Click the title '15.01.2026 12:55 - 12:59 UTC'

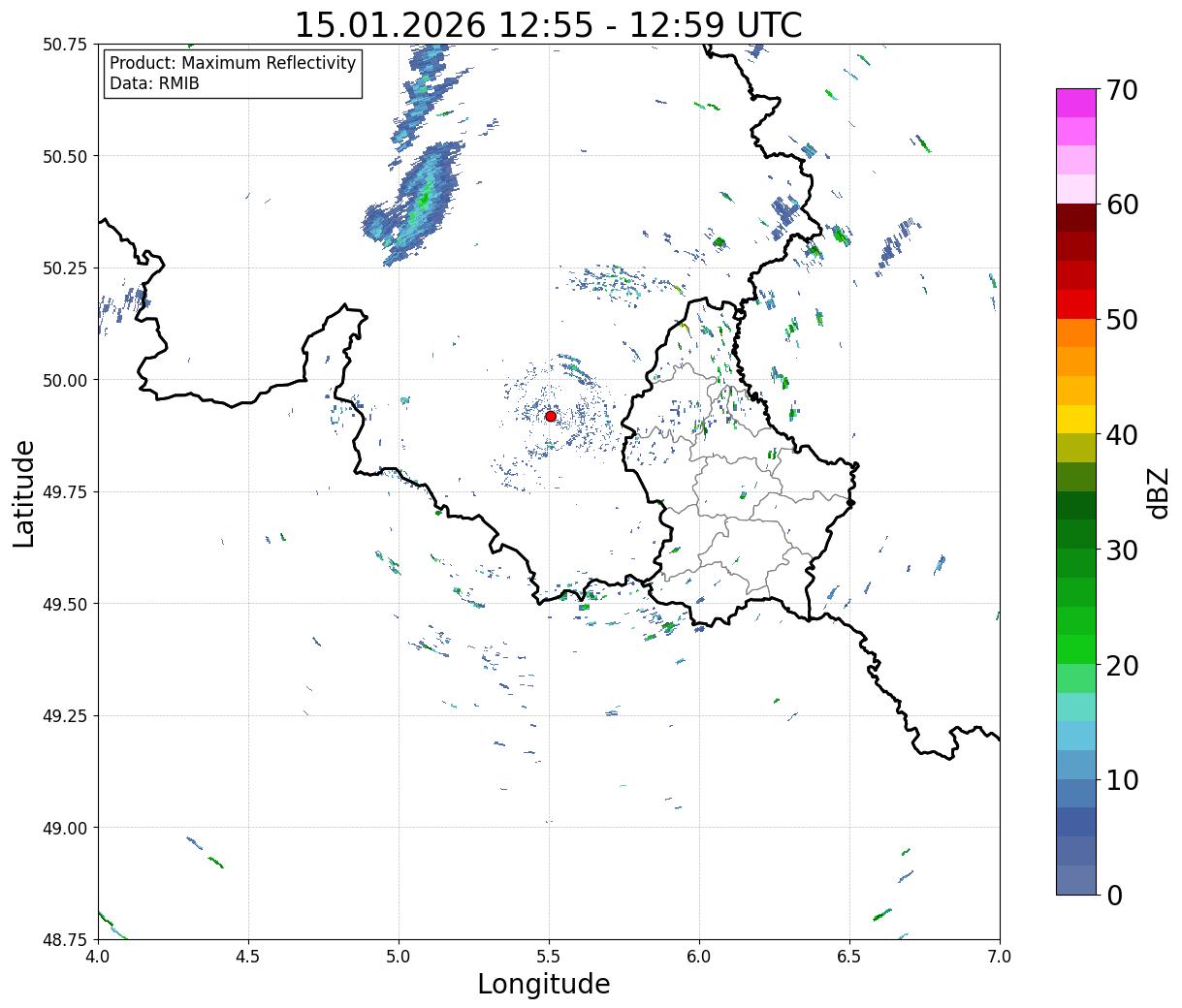(548, 25)
